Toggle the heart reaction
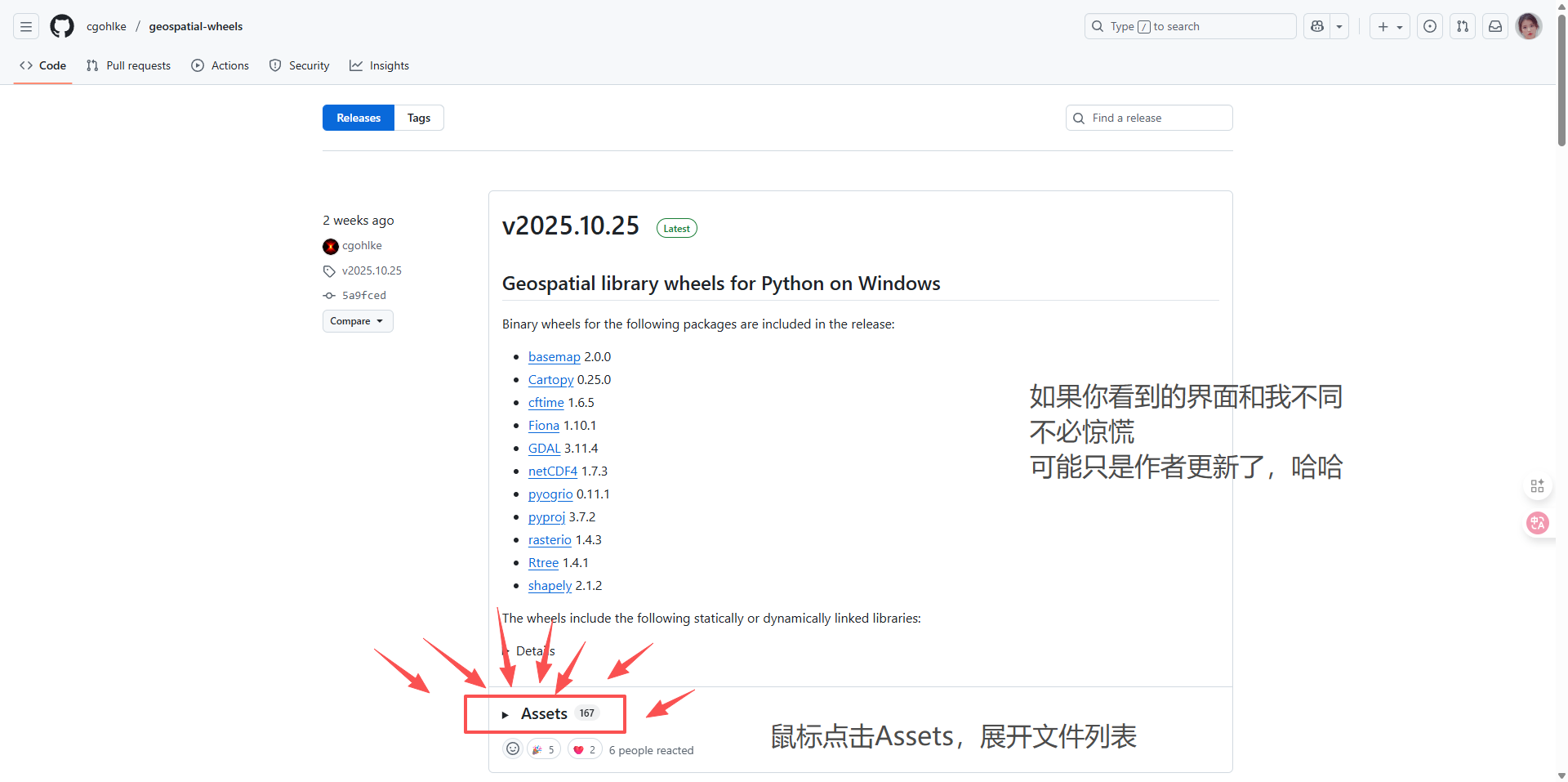 point(583,748)
